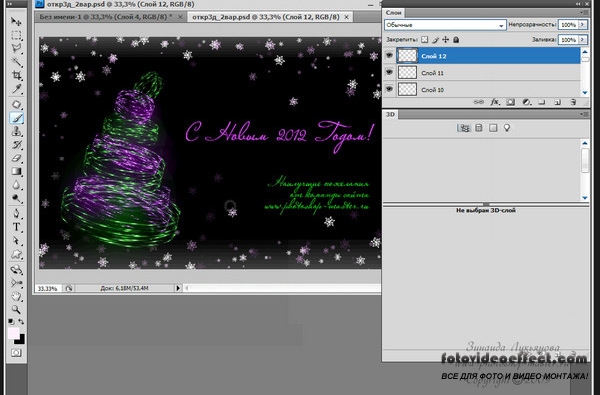Image resolution: width=600 pixels, height=395 pixels.
Task: Select the light bulb filter icon in 3D panel
Action: click(507, 128)
